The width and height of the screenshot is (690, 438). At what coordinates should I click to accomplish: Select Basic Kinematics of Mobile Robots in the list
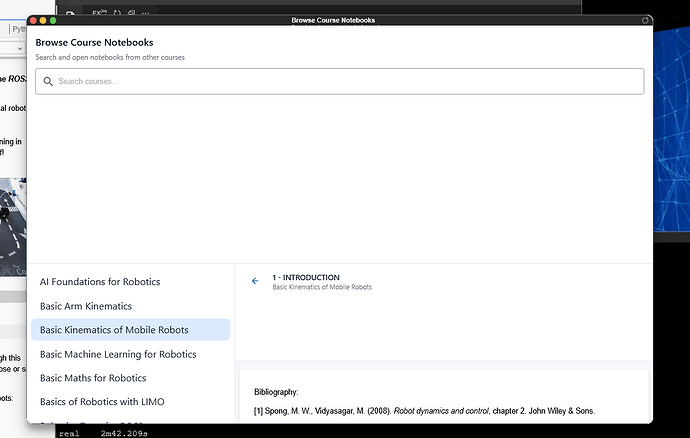pos(114,330)
